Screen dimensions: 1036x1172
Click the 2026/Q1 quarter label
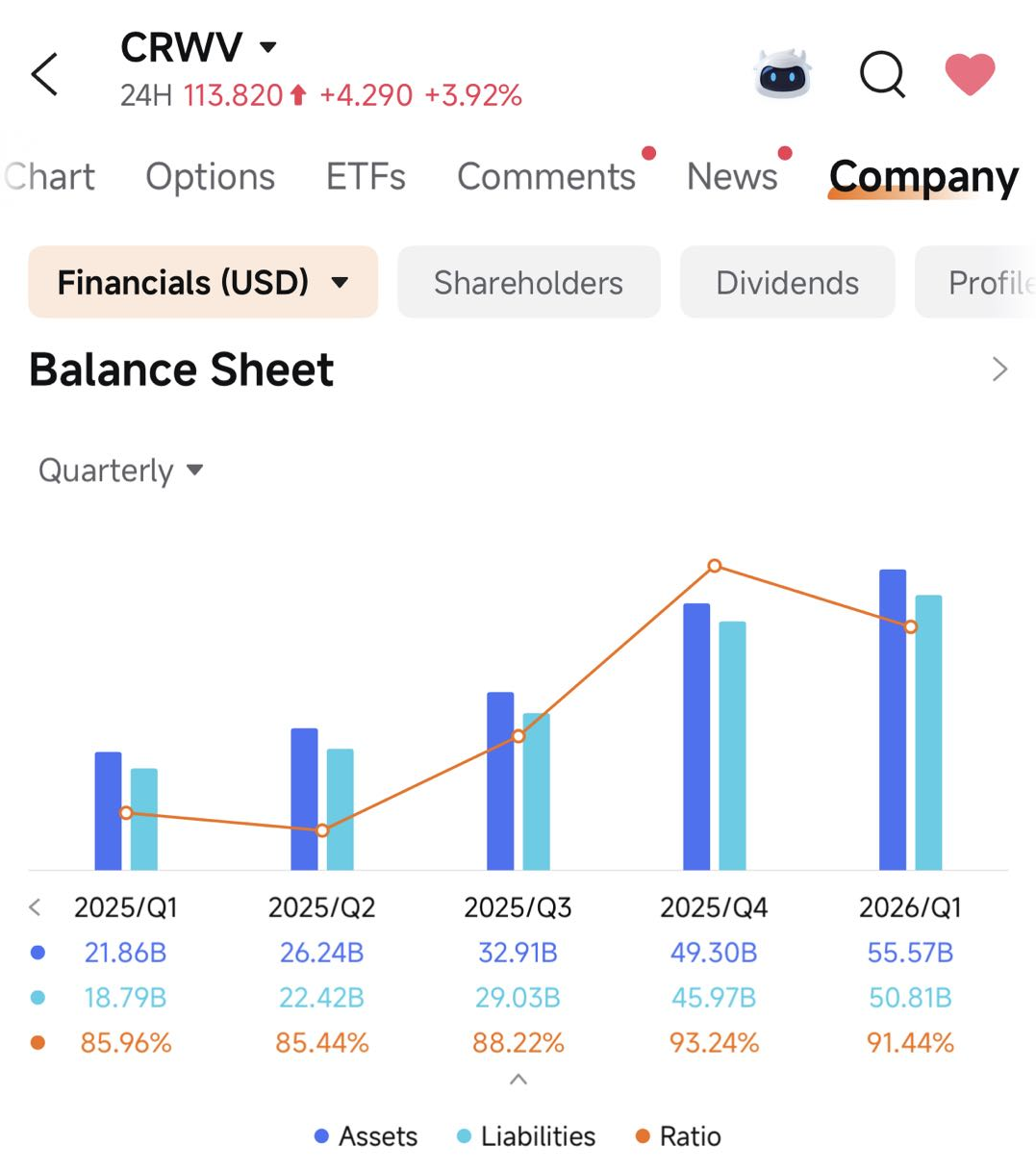[910, 907]
